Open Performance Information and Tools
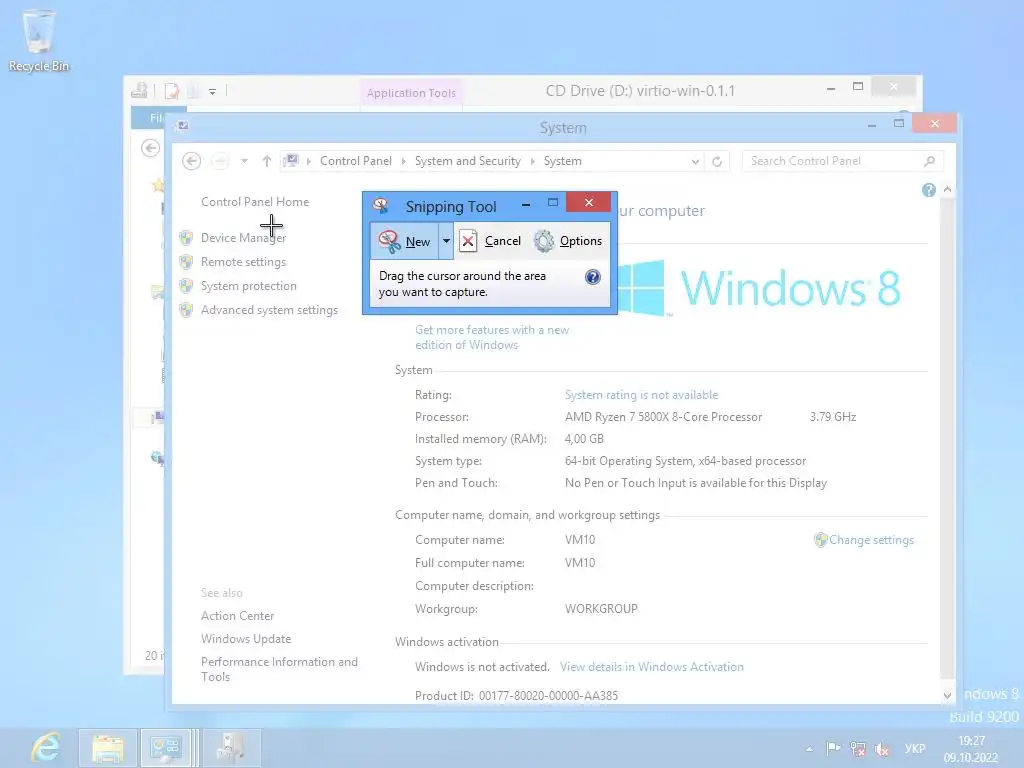This screenshot has width=1024, height=768. pyautogui.click(x=279, y=669)
